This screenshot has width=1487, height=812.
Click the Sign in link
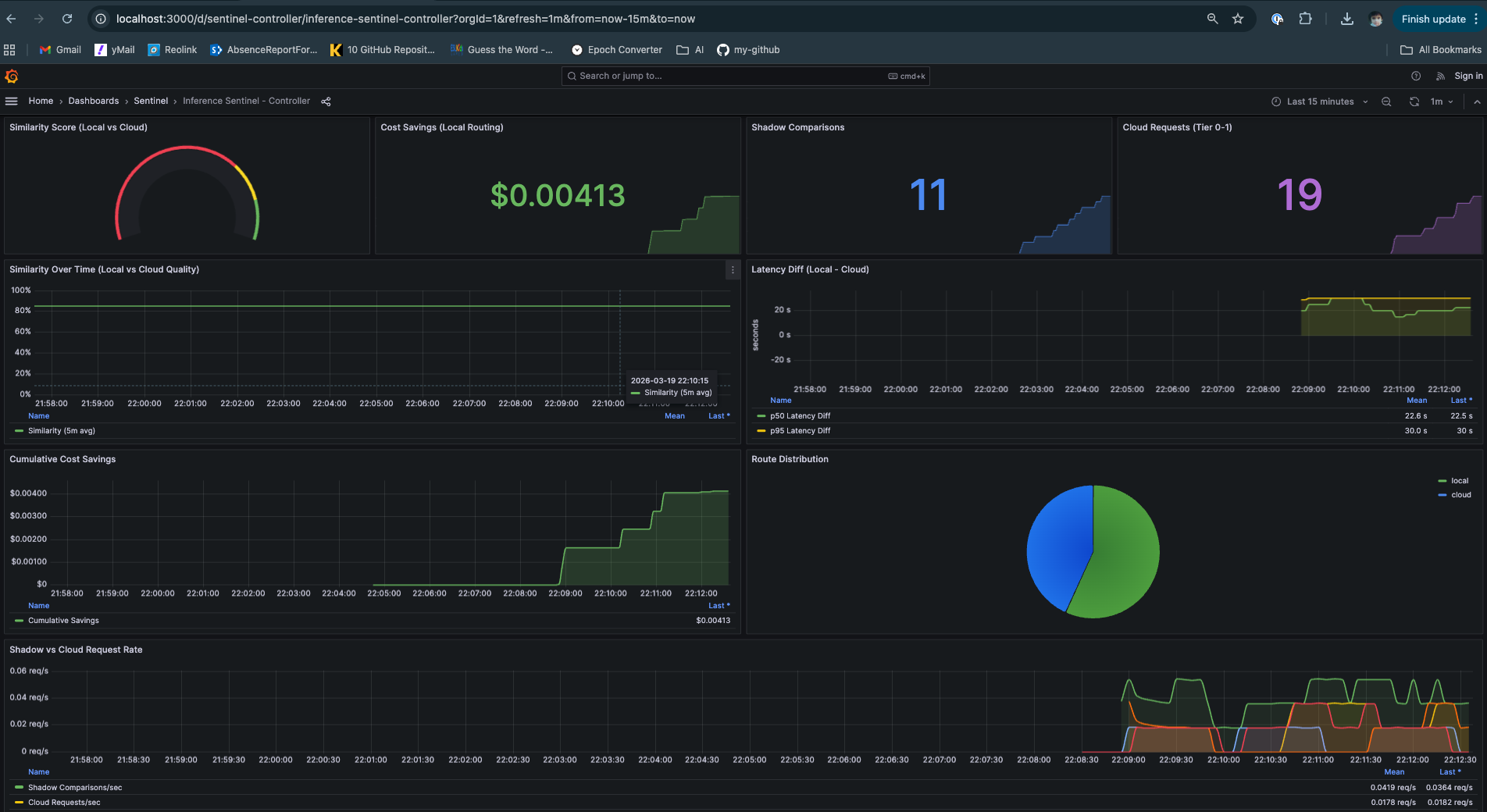coord(1467,76)
